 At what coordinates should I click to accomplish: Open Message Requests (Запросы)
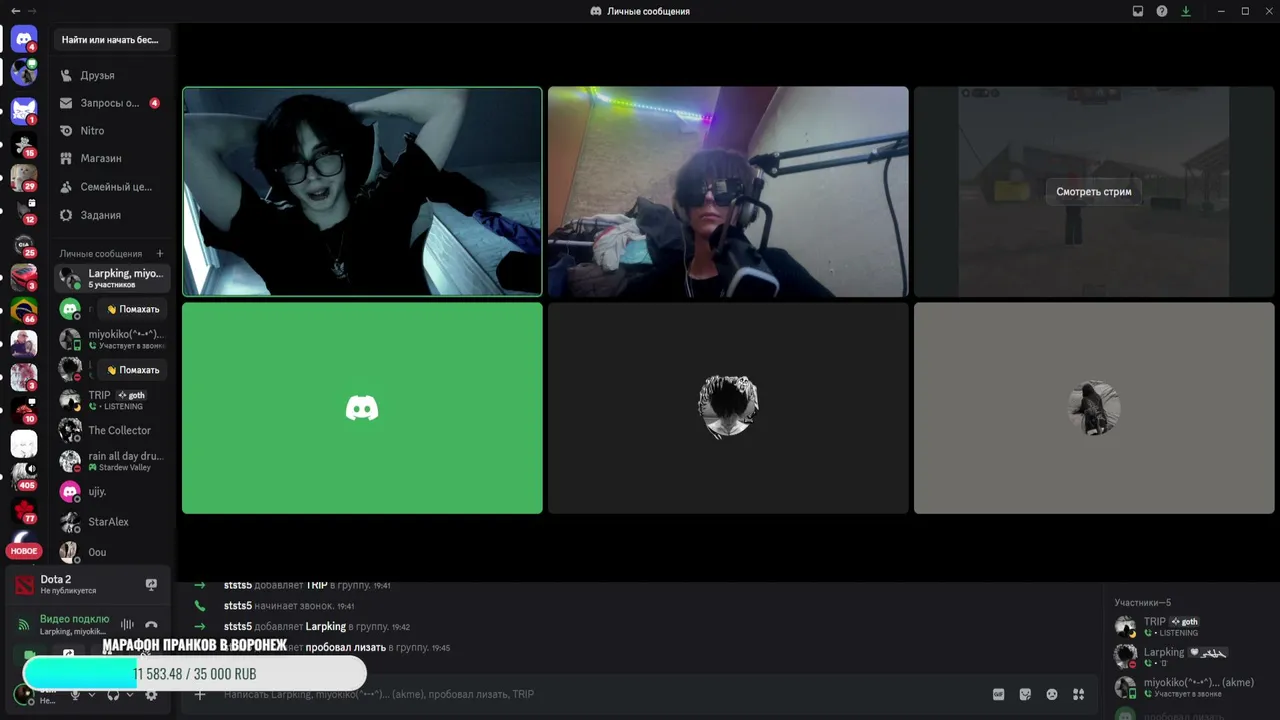click(x=112, y=103)
